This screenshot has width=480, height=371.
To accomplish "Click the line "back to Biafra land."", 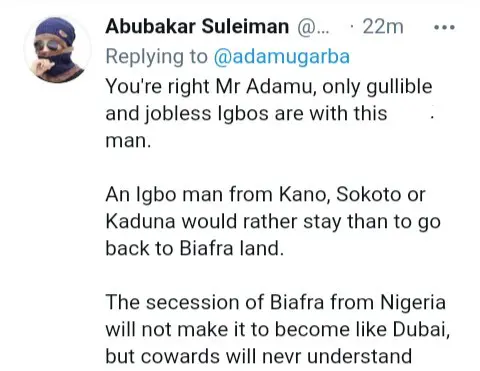I will 195,248.
